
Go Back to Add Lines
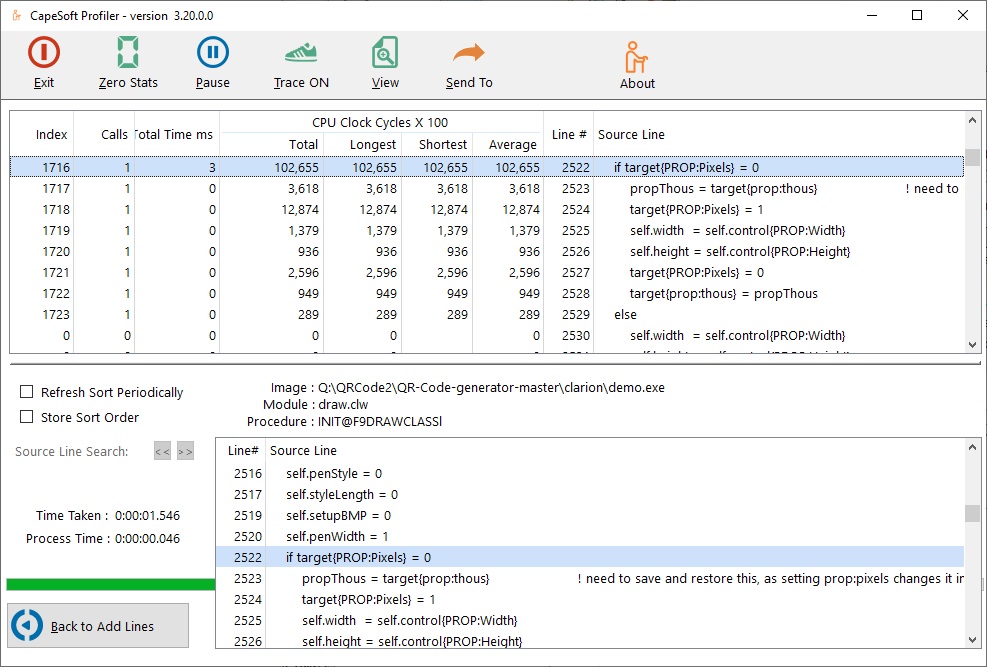98,625
